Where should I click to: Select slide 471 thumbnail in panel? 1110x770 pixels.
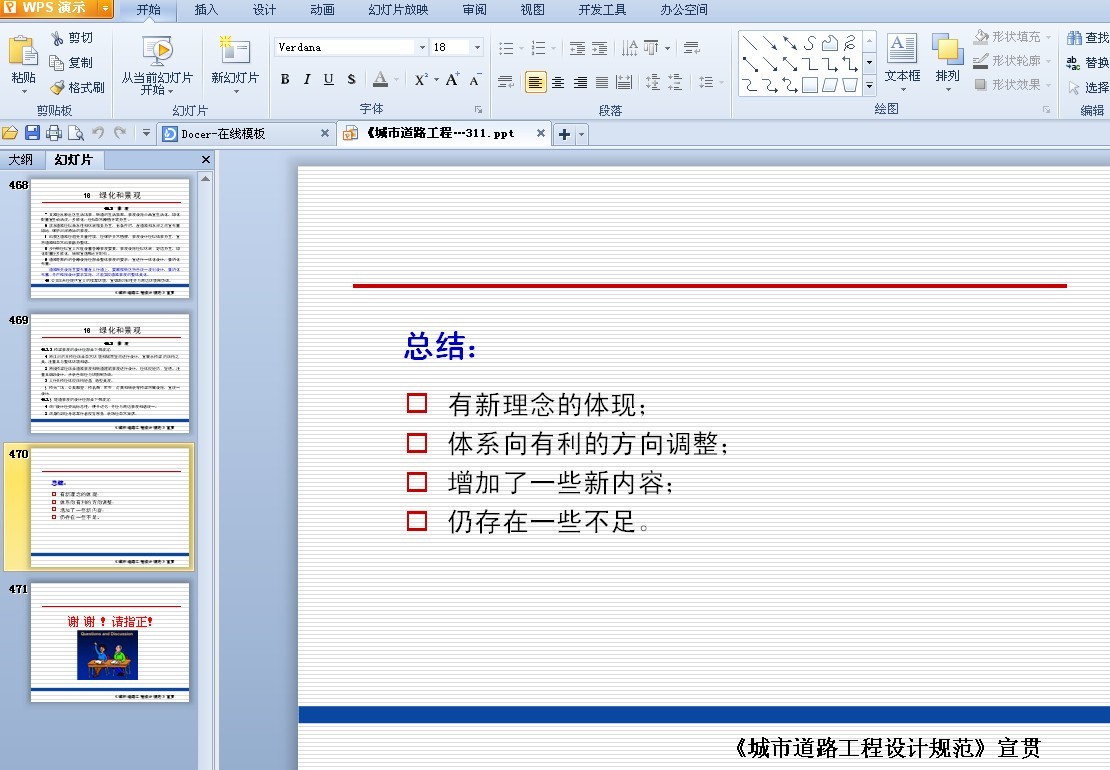pyautogui.click(x=110, y=642)
